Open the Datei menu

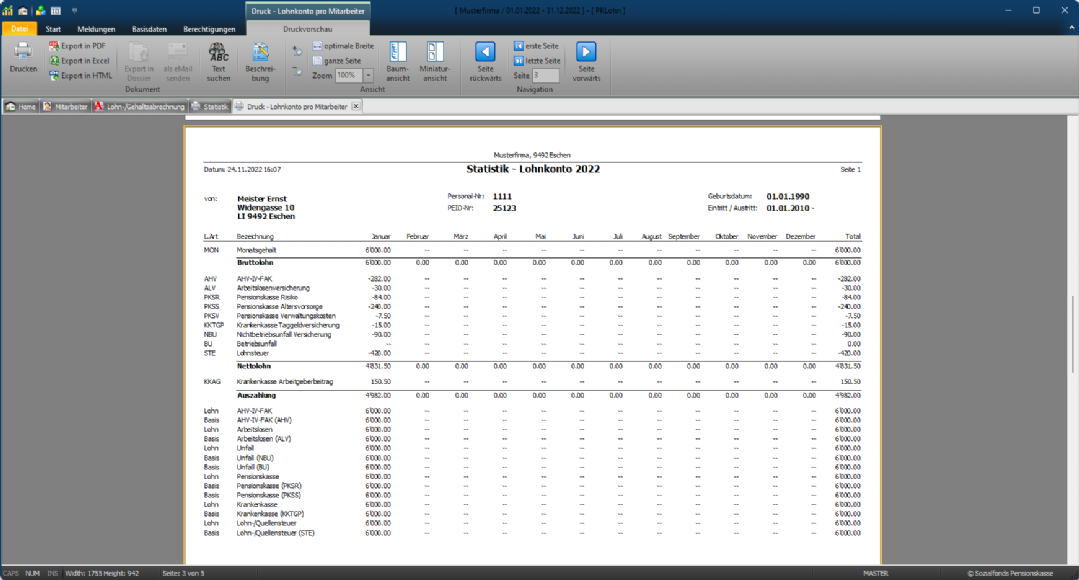click(18, 29)
